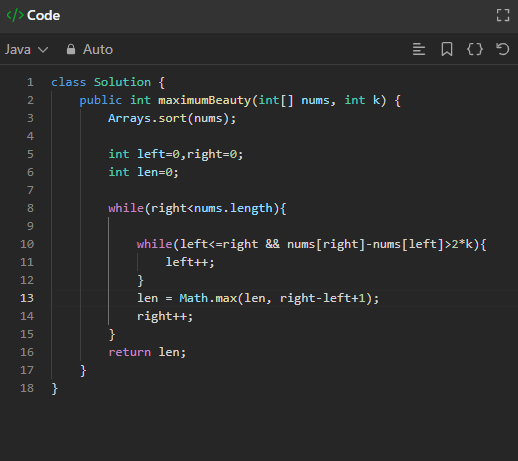The height and width of the screenshot is (461, 518).
Task: Click the lock icon beside Auto
Action: (x=71, y=49)
